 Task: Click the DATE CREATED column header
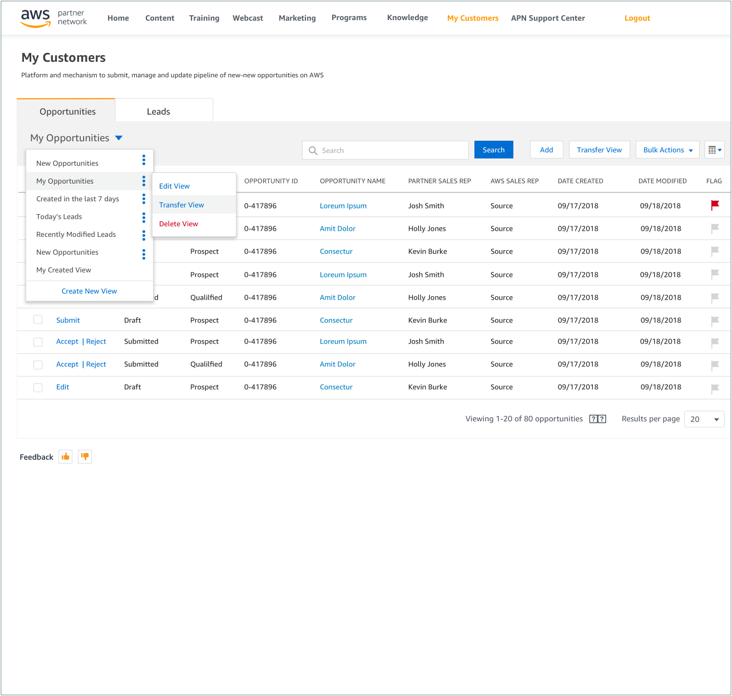click(580, 181)
